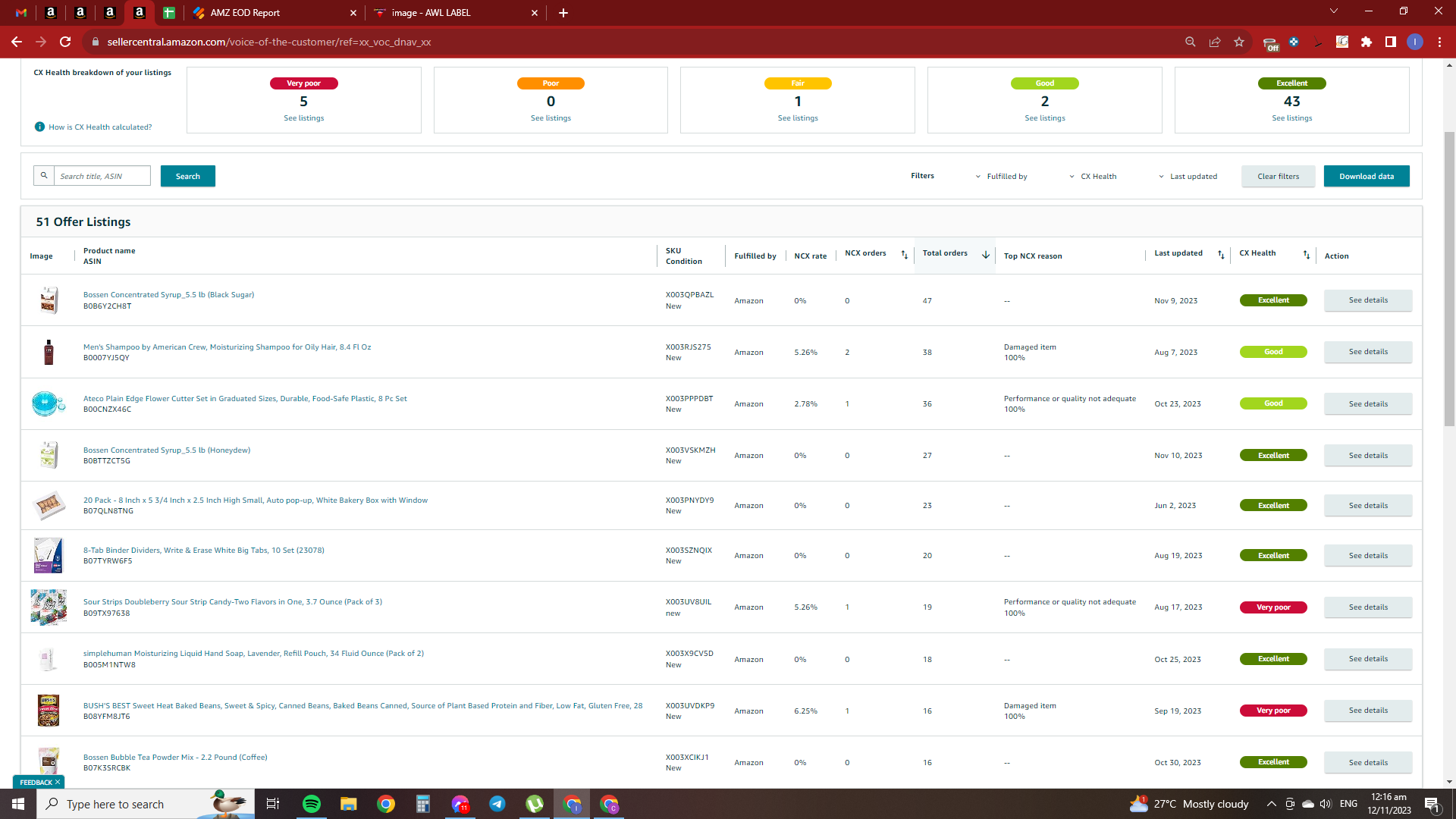Open the browser extensions puzzle icon
Viewport: 1456px width, 819px height.
tap(1367, 42)
